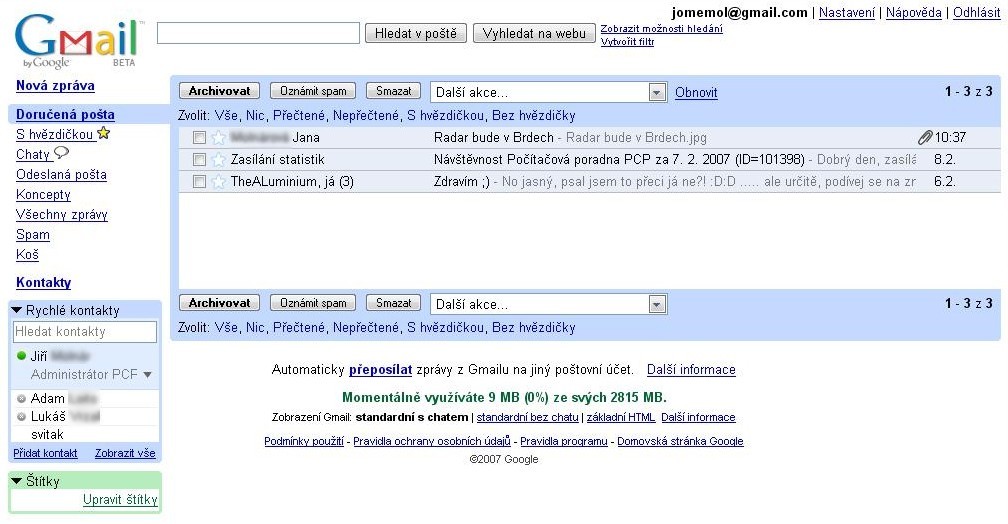Image resolution: width=1008 pixels, height=524 pixels.
Task: Click the chat bubble icon beside Chaty
Action: [x=61, y=154]
